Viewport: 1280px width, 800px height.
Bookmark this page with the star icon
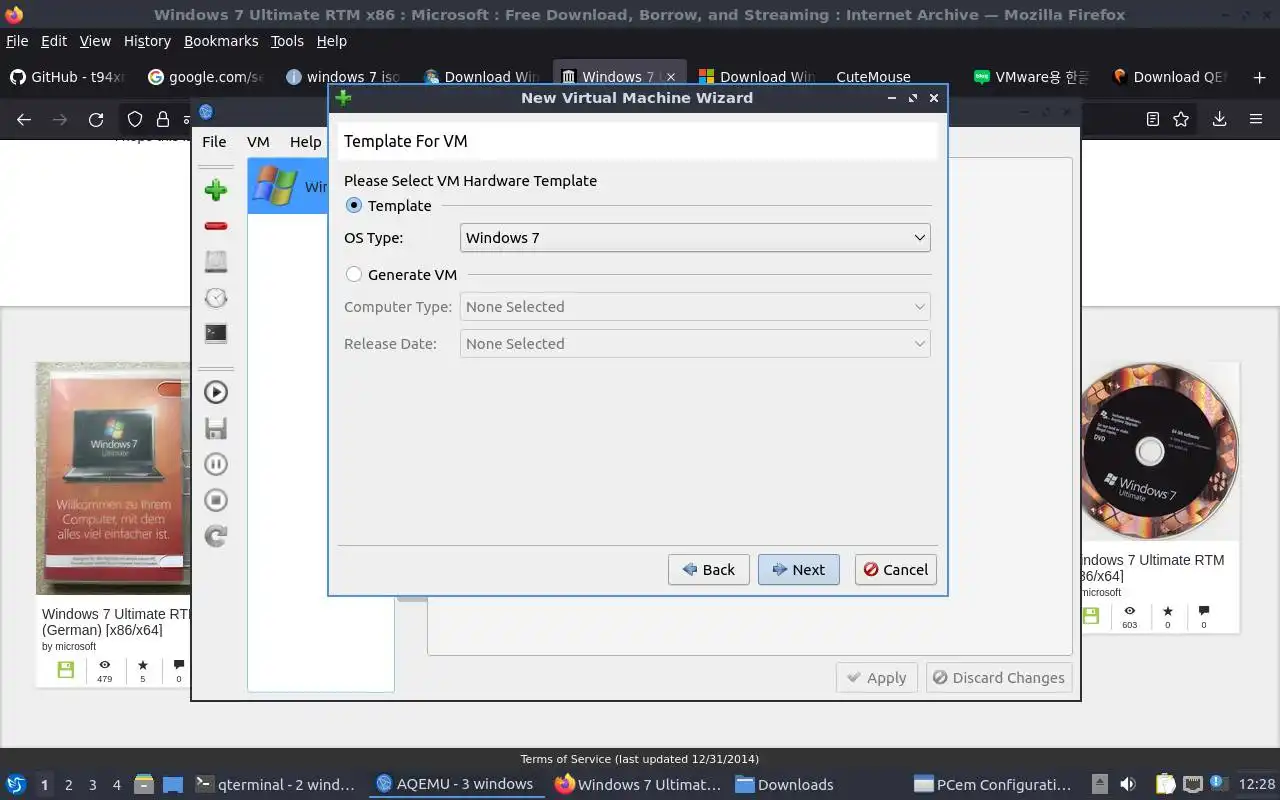pyautogui.click(x=1181, y=119)
